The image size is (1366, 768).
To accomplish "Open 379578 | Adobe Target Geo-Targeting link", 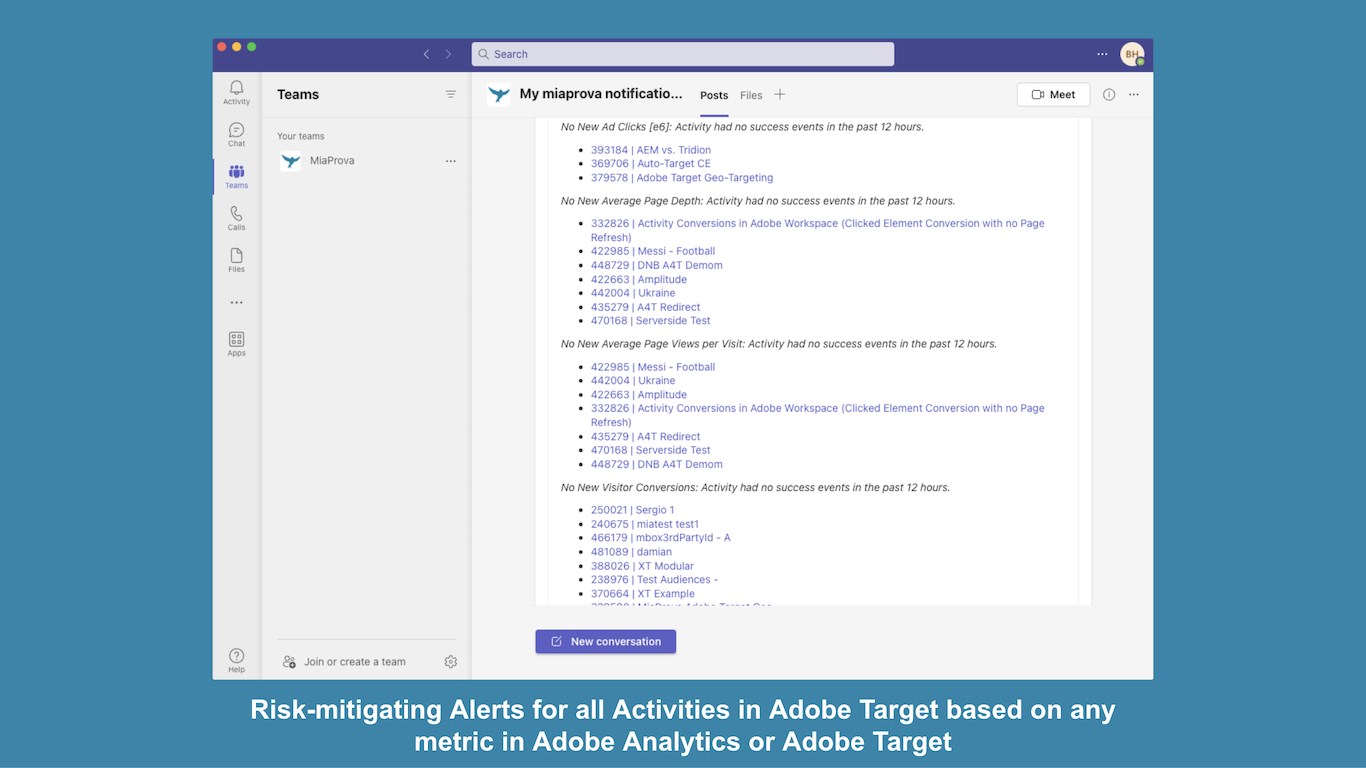I will coord(682,178).
